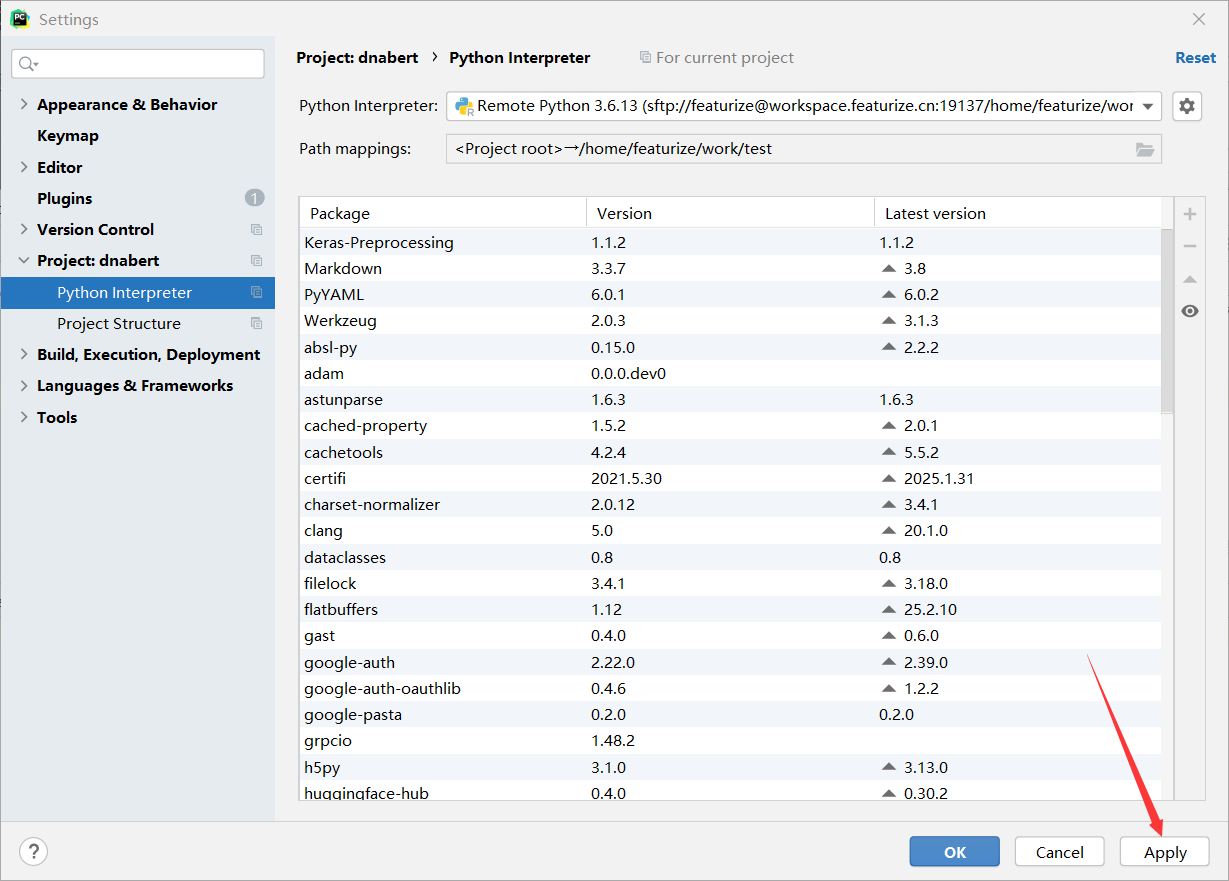The height and width of the screenshot is (881, 1229).
Task: Click the OK button
Action: click(x=955, y=852)
